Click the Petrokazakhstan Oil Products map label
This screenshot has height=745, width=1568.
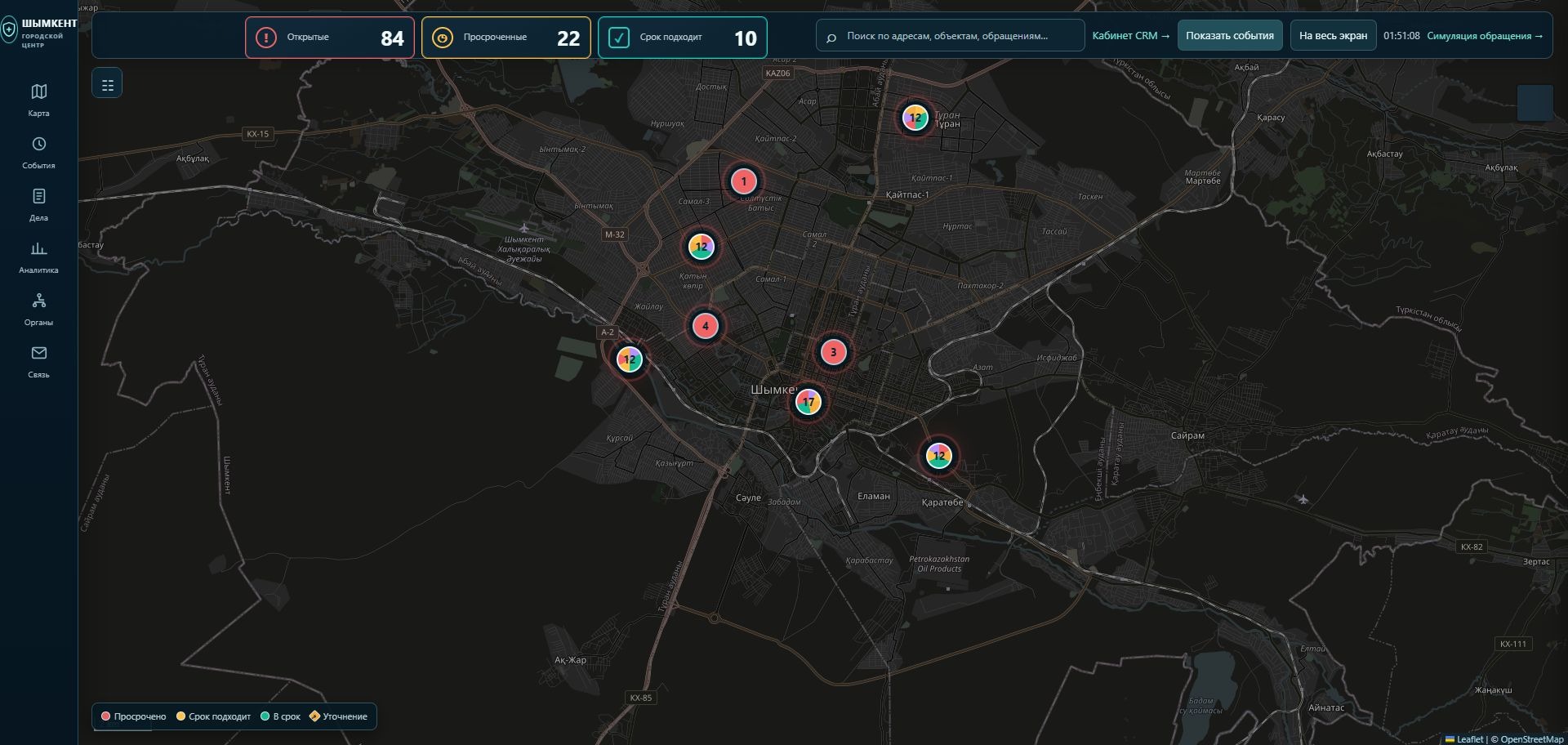pos(939,564)
